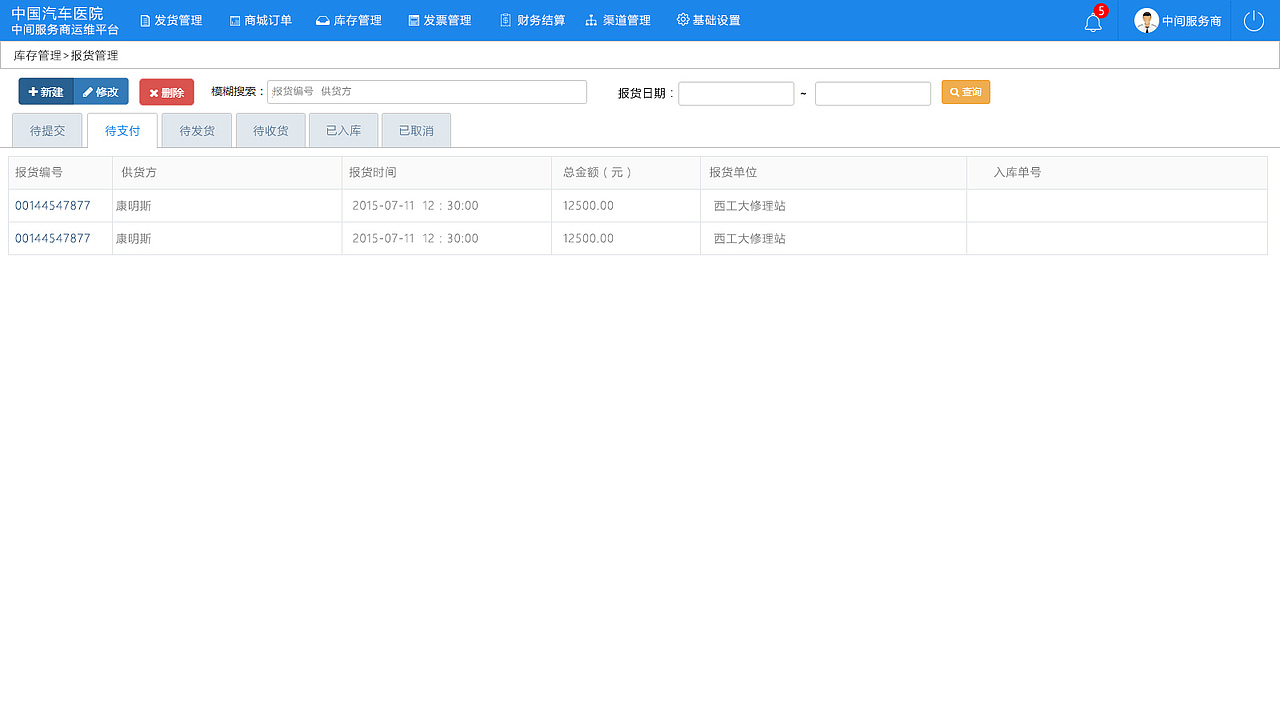
Task: Click 康明斯 in first row
Action: [133, 206]
